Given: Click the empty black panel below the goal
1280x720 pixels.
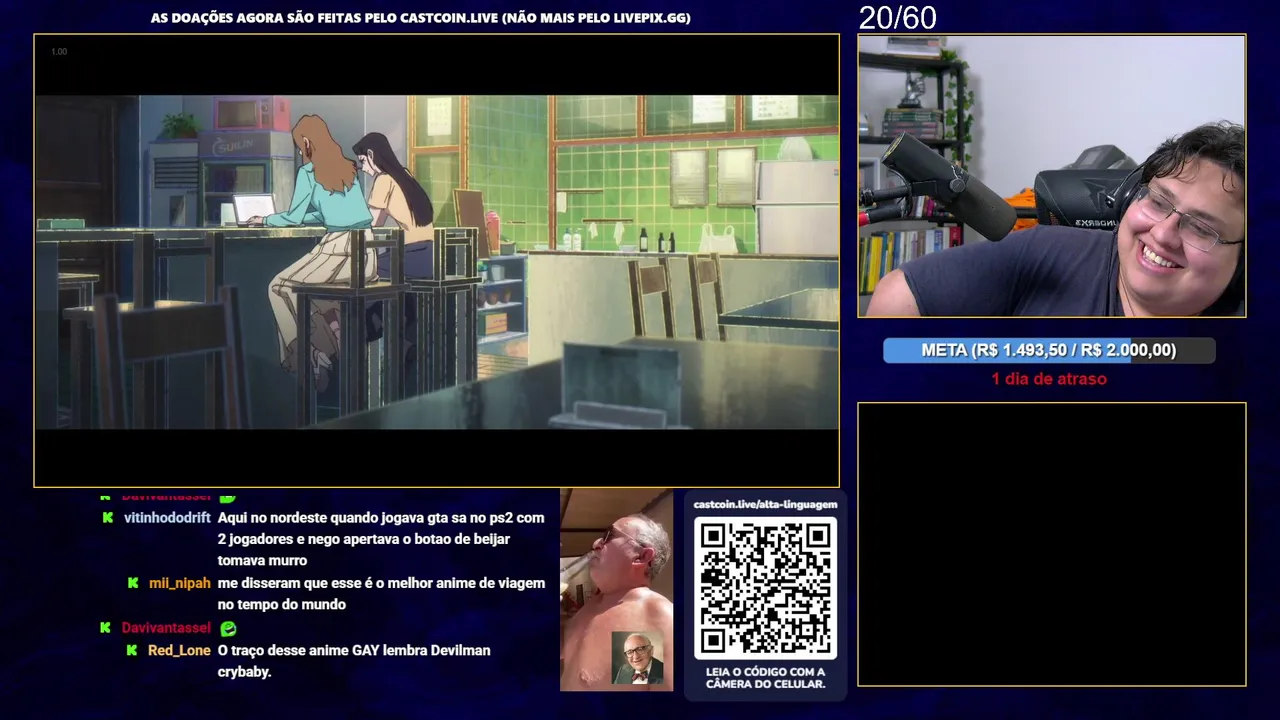Looking at the screenshot, I should pos(1052,544).
